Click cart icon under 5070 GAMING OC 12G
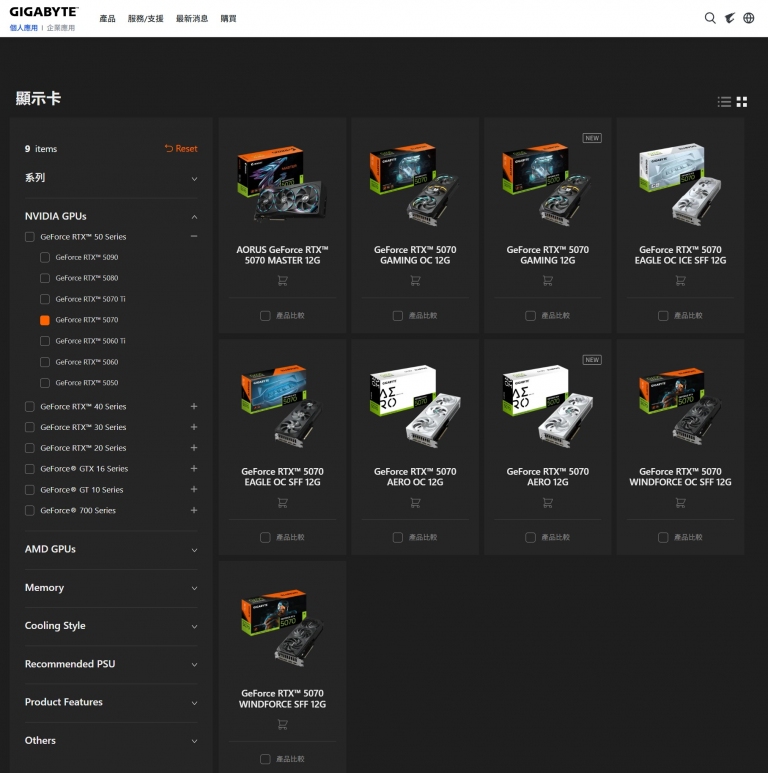 (415, 281)
